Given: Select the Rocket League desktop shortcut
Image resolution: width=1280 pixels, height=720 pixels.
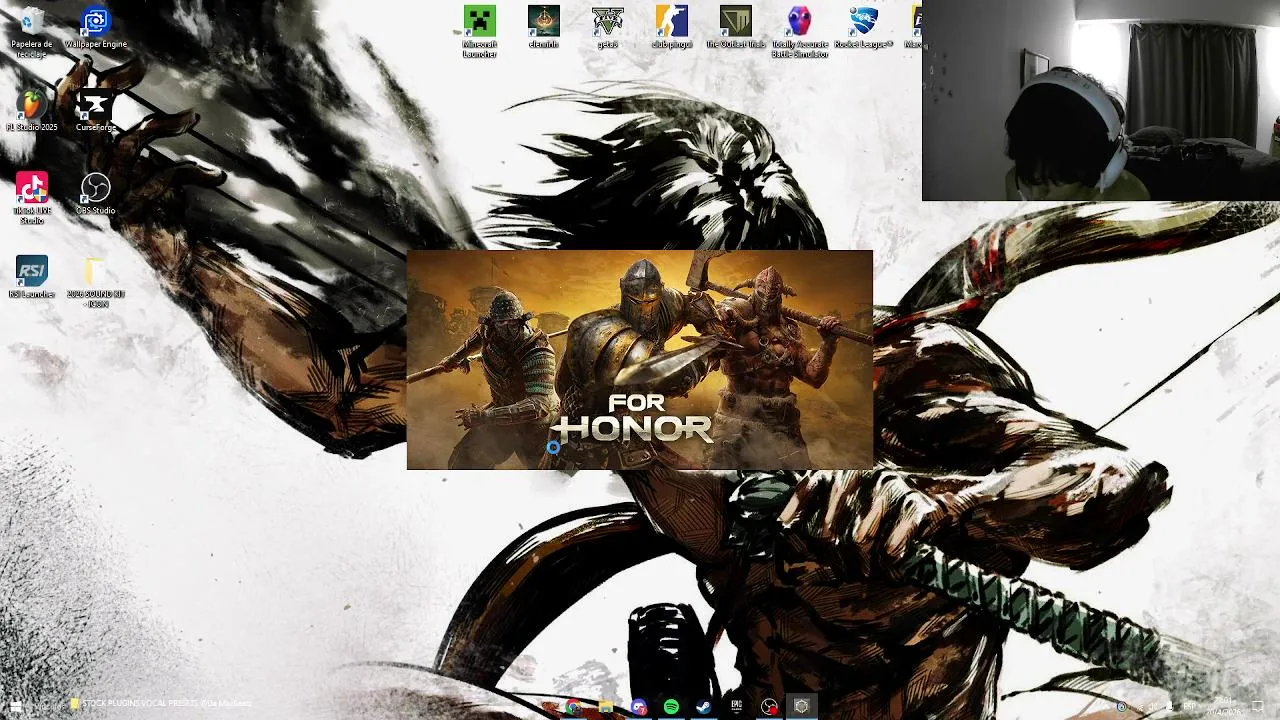Looking at the screenshot, I should pos(864,27).
